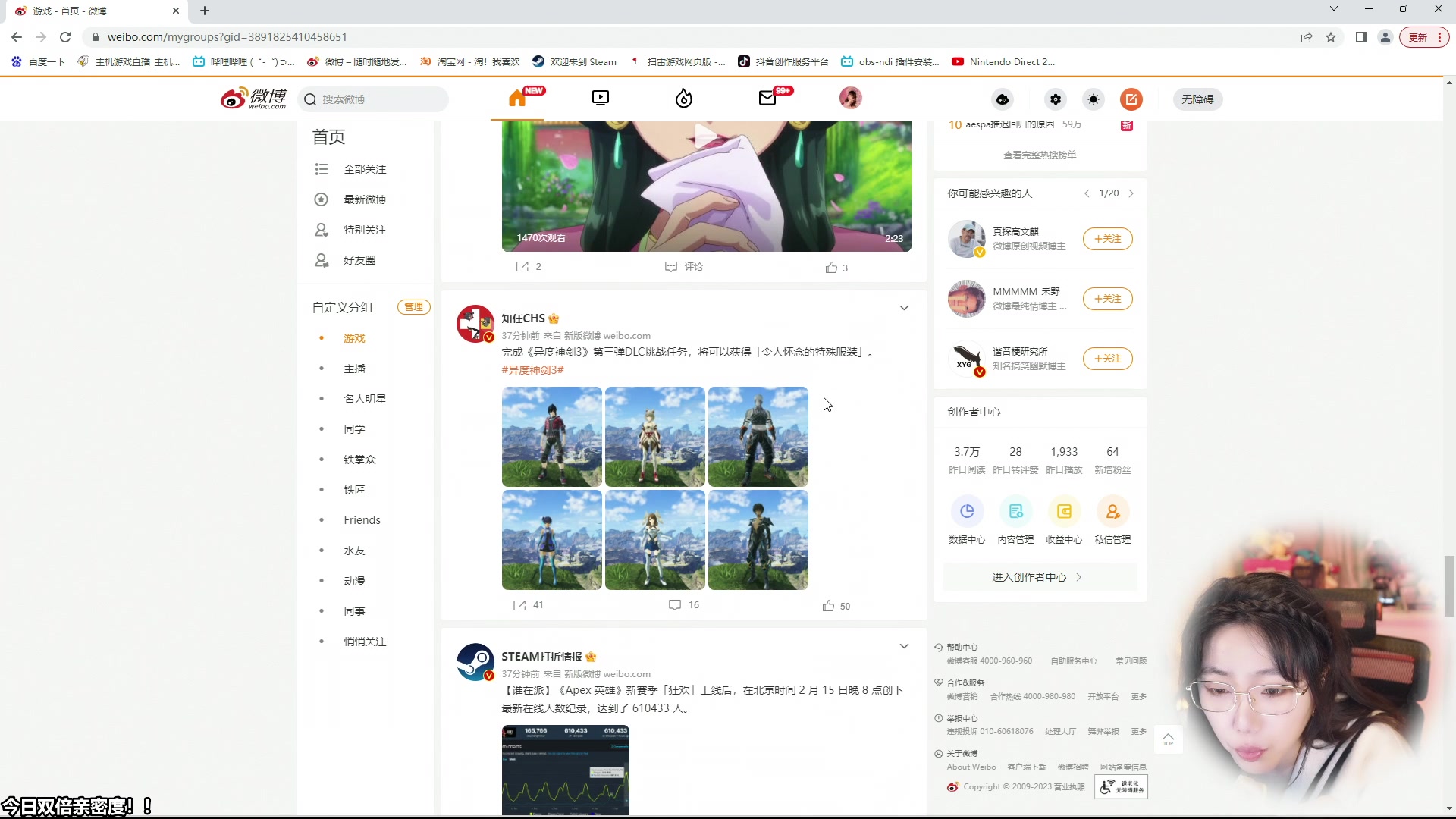
Task: Expand options menu on STEAM打折情报 post
Action: [x=904, y=646]
